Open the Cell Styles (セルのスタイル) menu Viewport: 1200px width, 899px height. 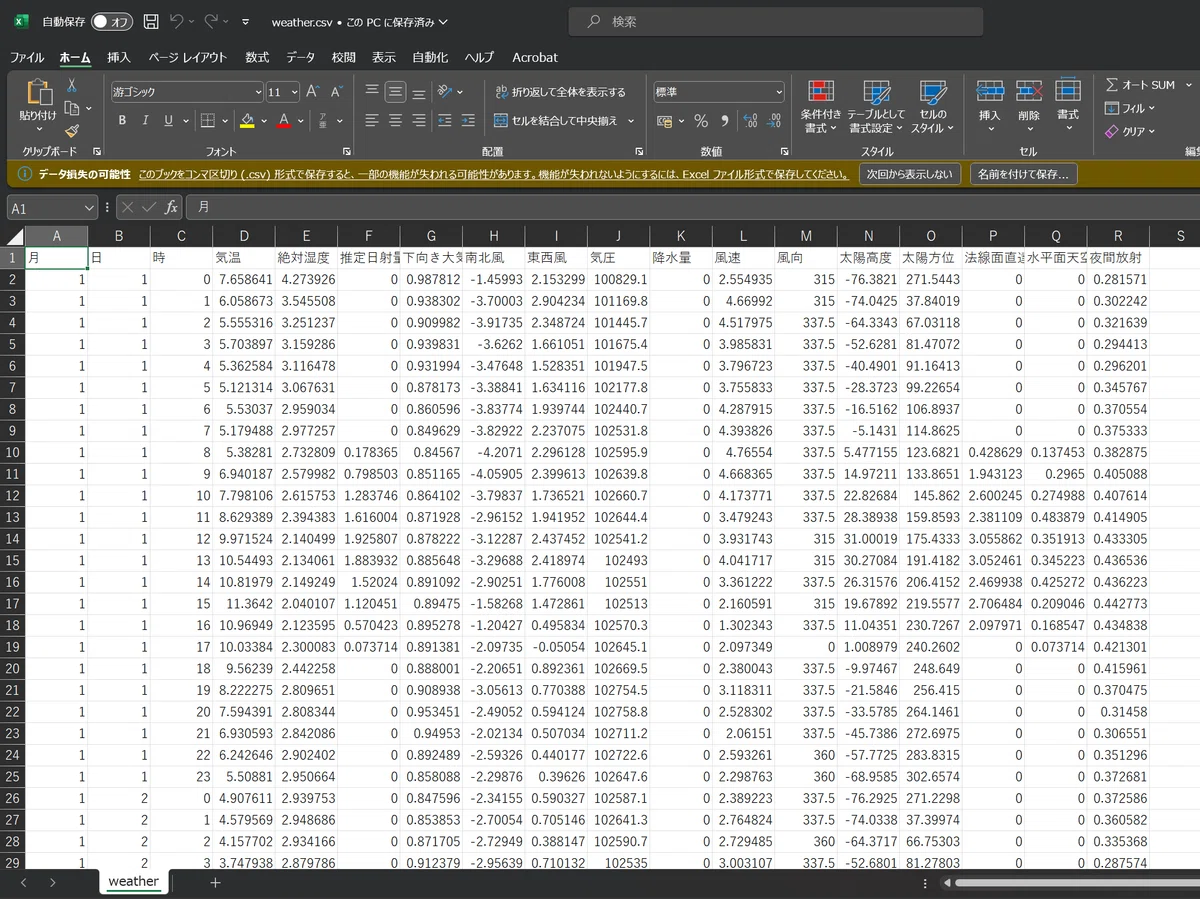[933, 108]
